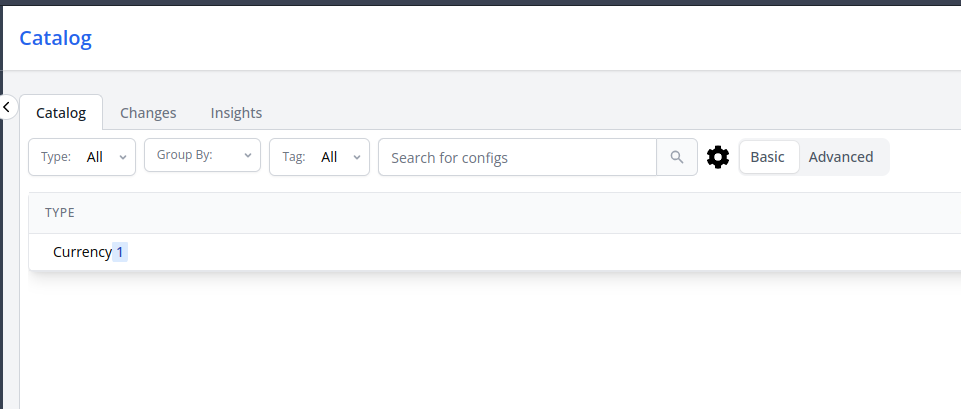The image size is (961, 409).
Task: Go to the Insights tab
Action: tap(236, 113)
